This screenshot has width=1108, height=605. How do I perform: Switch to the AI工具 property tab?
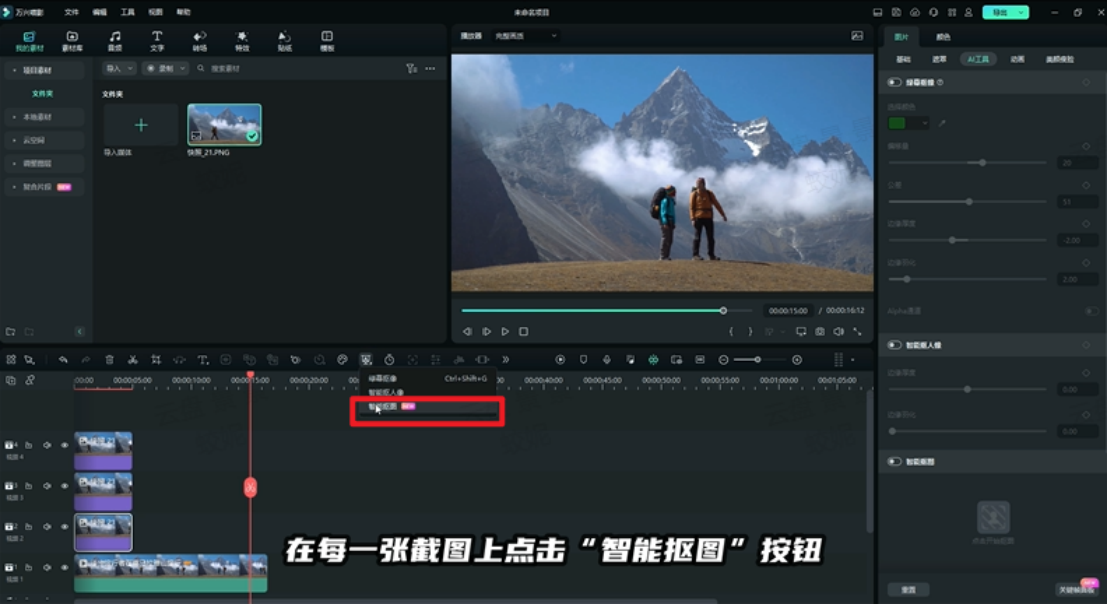tap(978, 59)
